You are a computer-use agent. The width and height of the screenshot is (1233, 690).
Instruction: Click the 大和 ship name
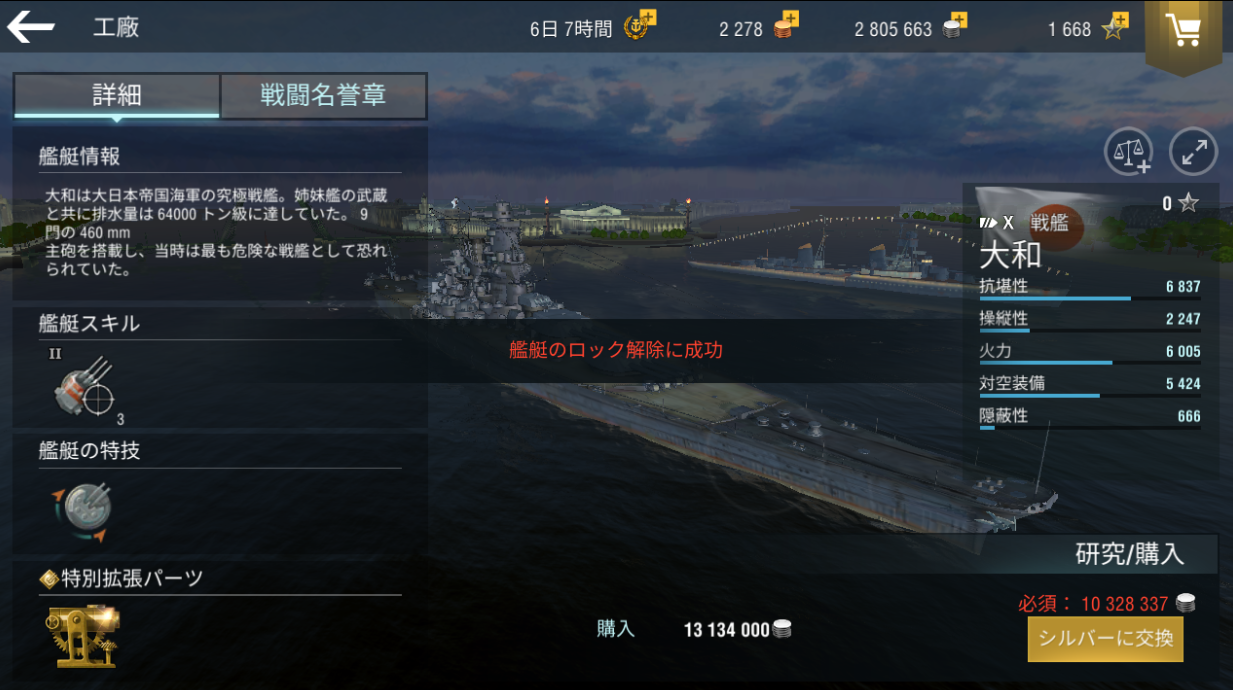(x=1011, y=255)
